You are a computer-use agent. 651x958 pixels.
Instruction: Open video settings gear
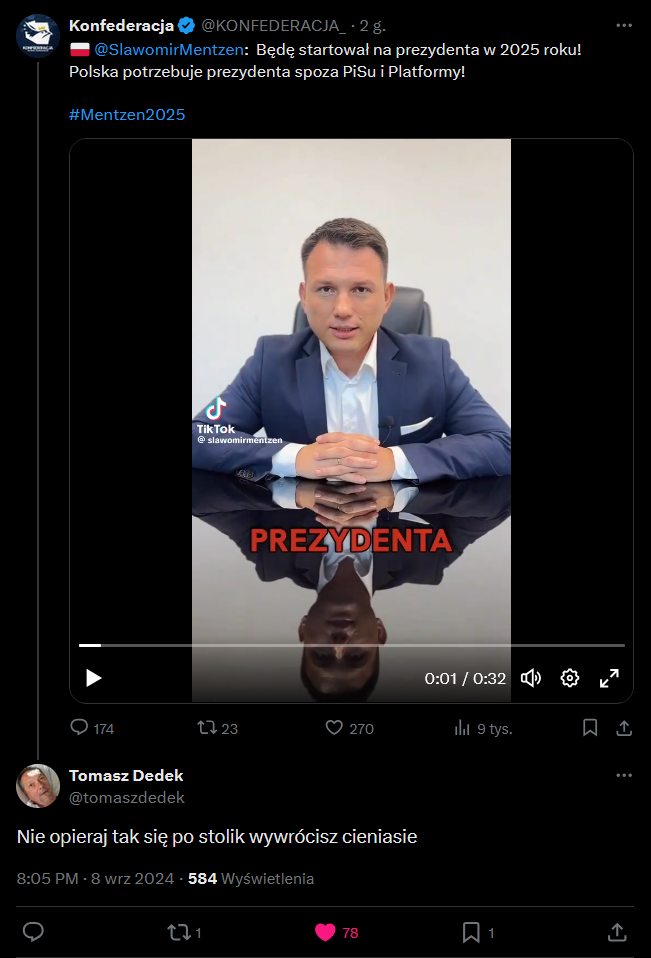pyautogui.click(x=570, y=678)
